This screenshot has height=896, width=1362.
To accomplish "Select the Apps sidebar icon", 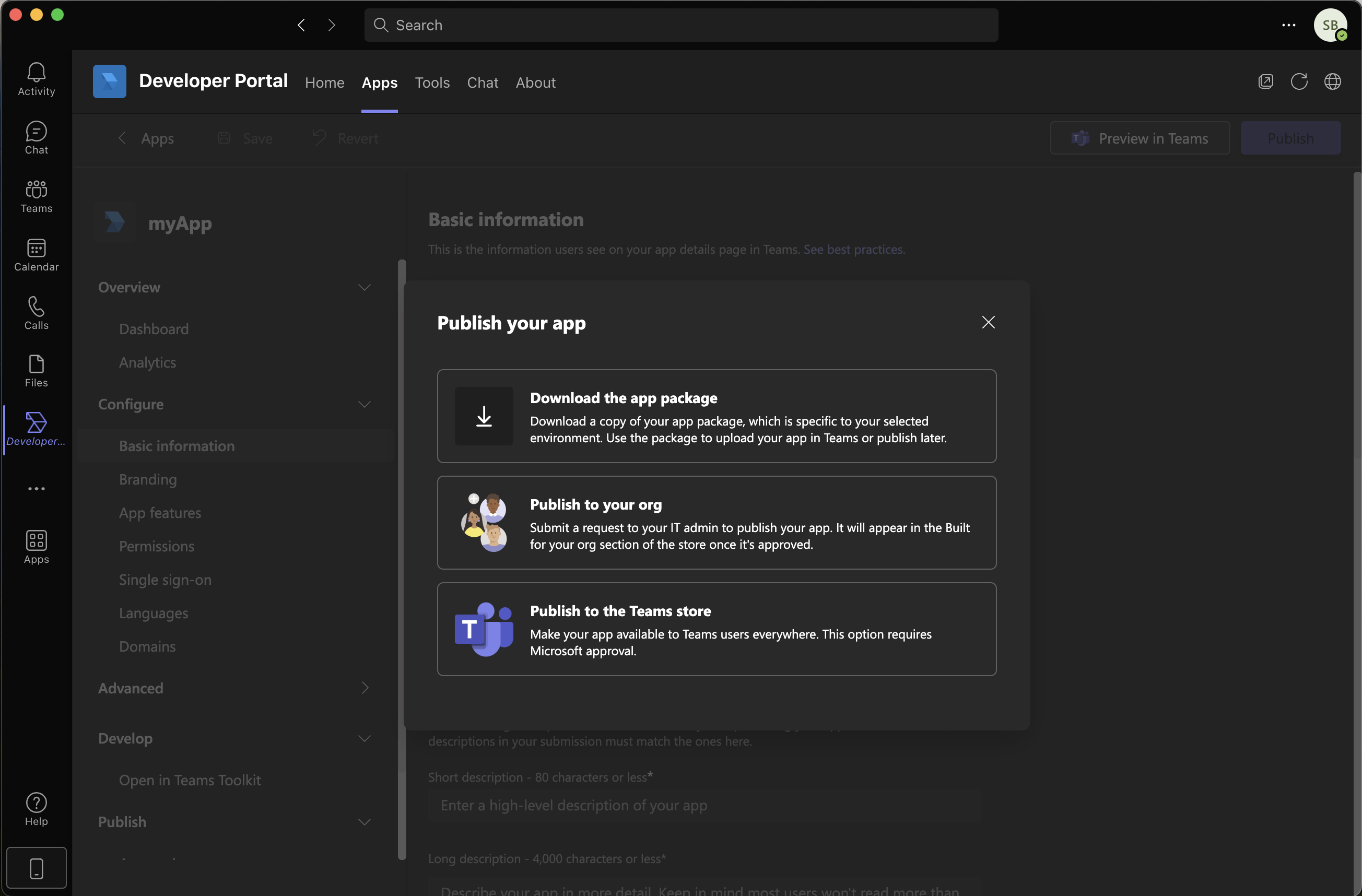I will [x=36, y=546].
